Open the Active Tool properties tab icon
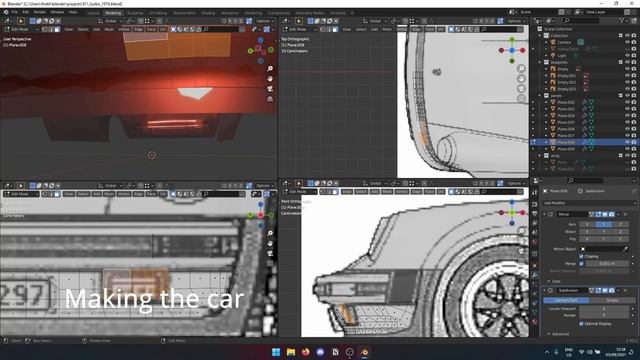This screenshot has height=360, width=640. [534, 193]
